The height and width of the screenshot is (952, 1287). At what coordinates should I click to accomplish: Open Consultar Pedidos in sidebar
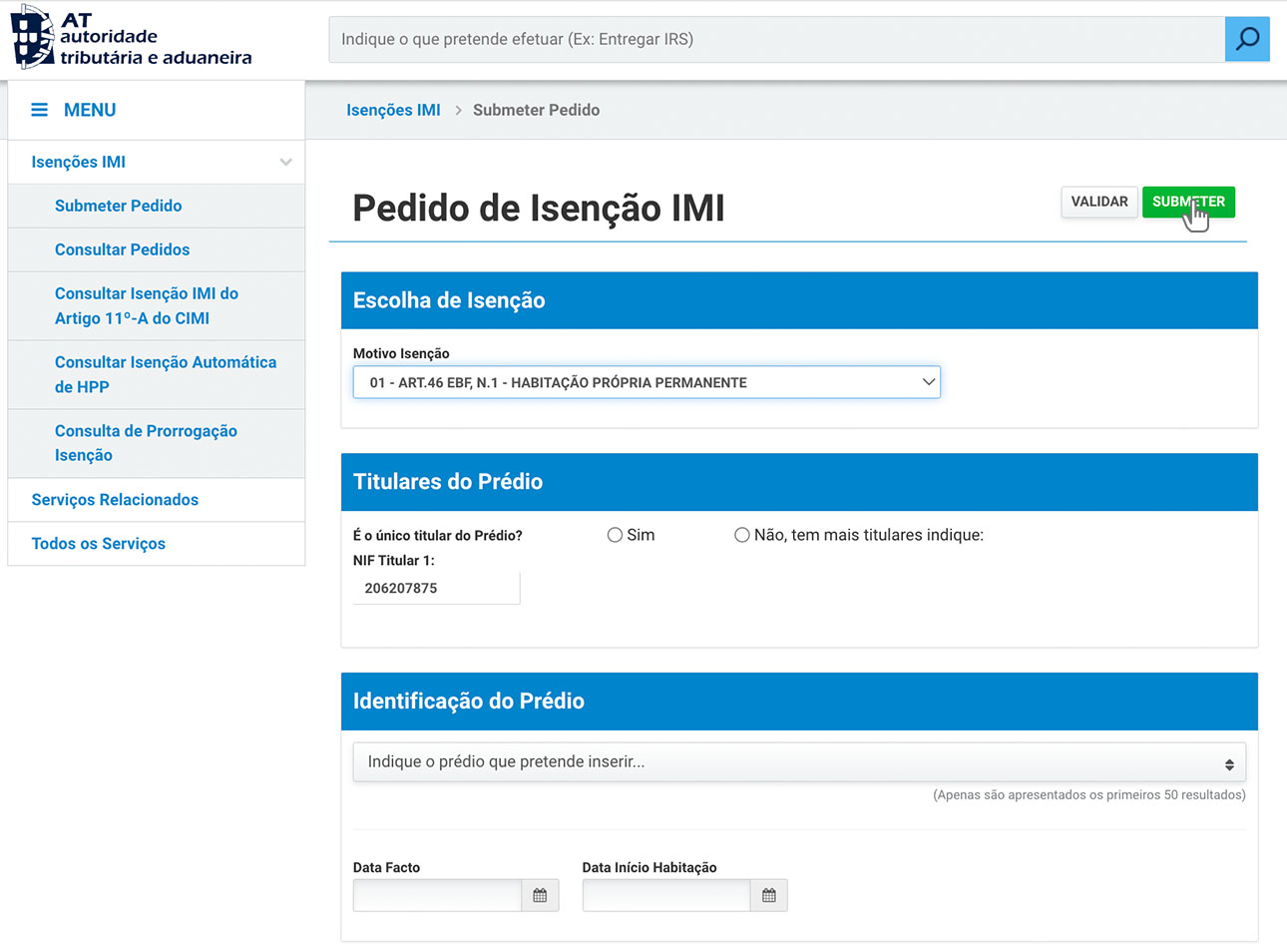pyautogui.click(x=122, y=249)
